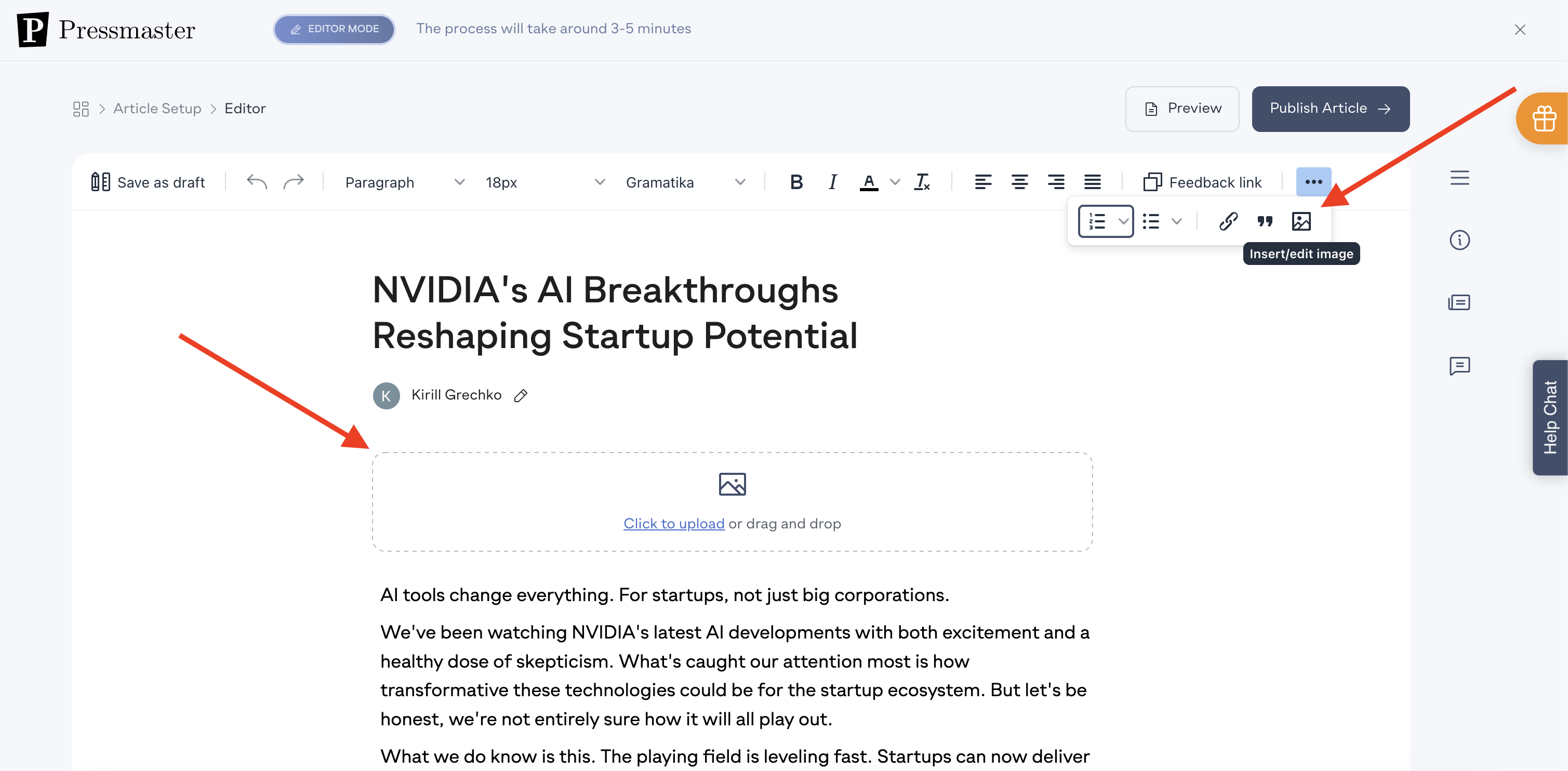Open the article Preview
This screenshot has width=1568, height=771.
tap(1182, 108)
